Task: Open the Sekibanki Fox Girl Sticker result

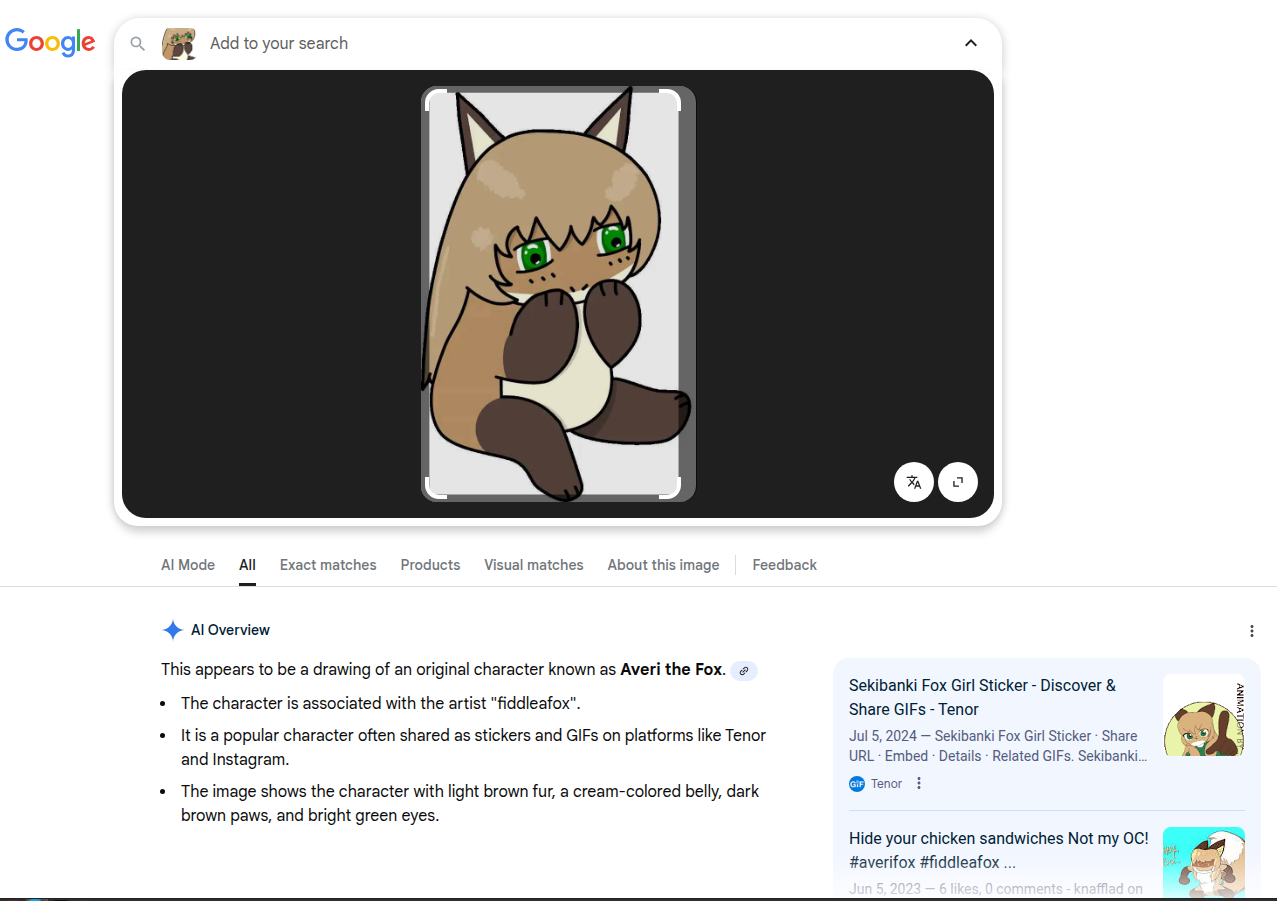Action: coord(982,697)
